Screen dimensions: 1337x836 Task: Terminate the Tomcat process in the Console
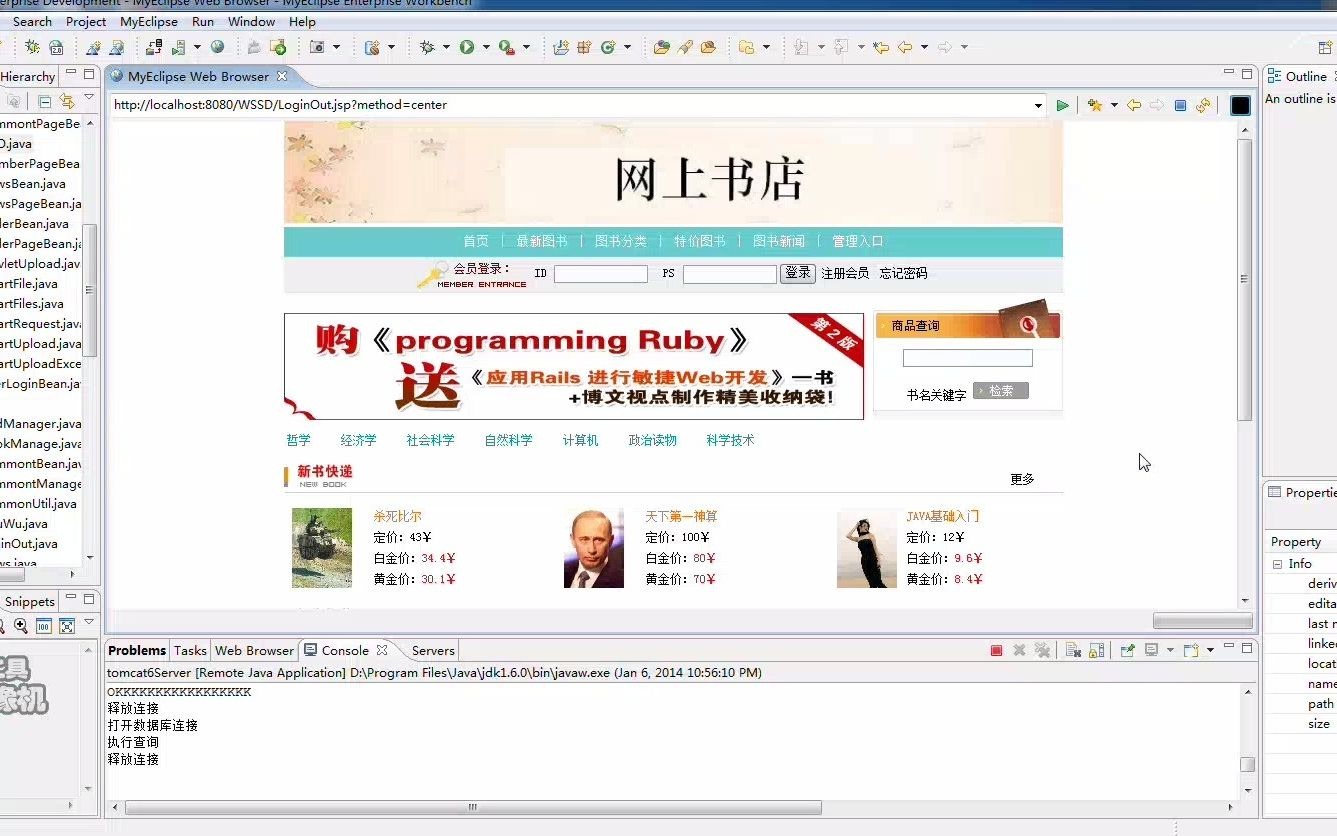pyautogui.click(x=998, y=649)
